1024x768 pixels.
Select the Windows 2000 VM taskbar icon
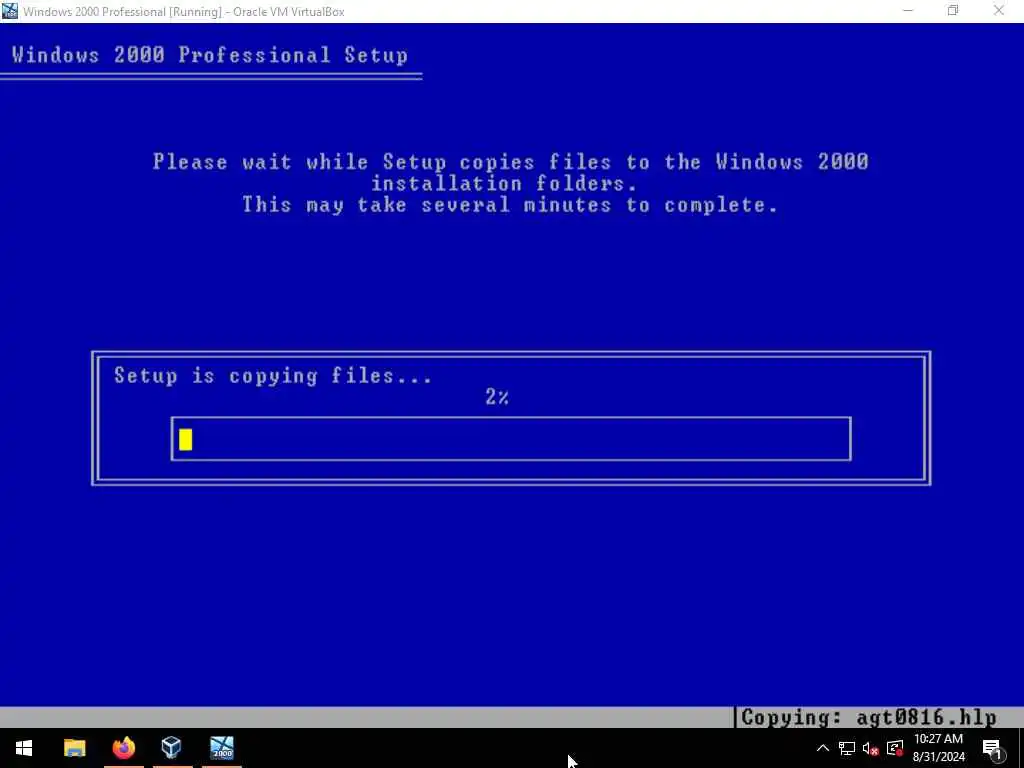tap(222, 748)
